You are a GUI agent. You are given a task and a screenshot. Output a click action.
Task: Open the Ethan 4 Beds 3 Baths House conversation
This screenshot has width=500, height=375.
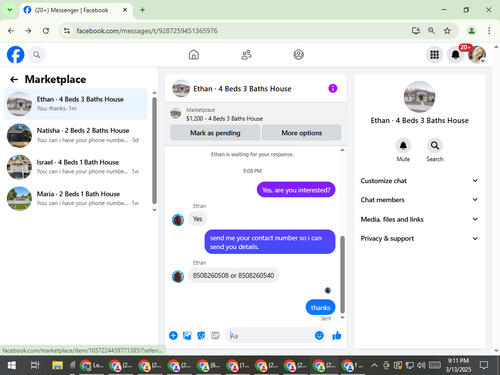coord(75,104)
